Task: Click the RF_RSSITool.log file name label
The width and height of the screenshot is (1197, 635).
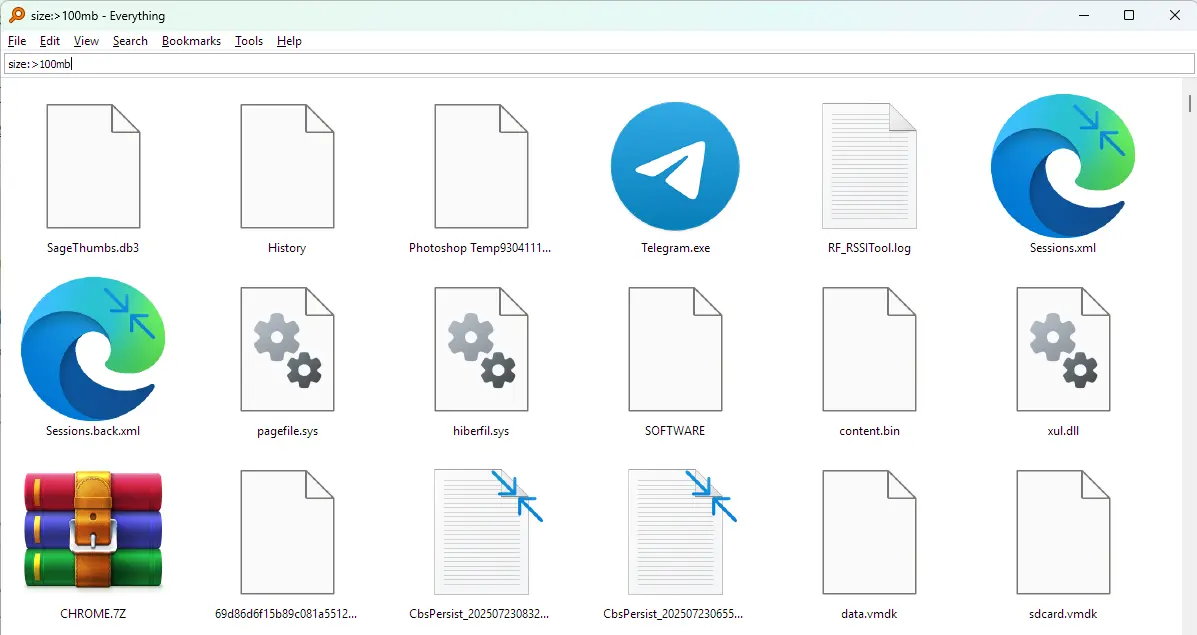Action: pos(869,248)
